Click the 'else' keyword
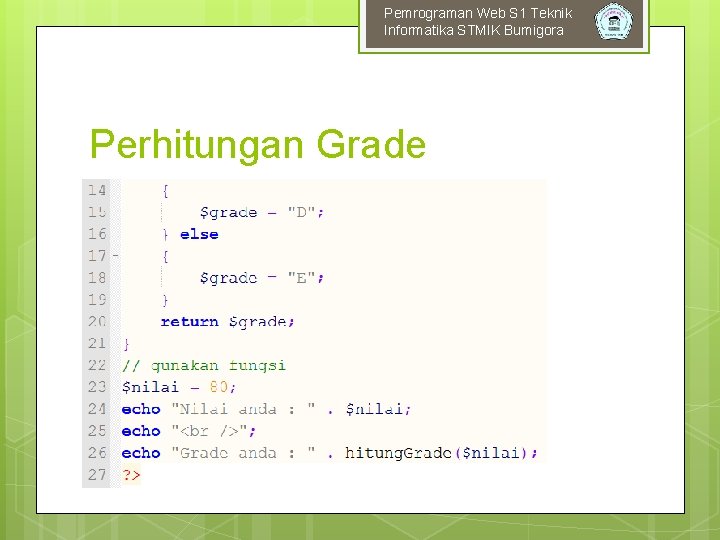This screenshot has width=720, height=540. pos(199,234)
